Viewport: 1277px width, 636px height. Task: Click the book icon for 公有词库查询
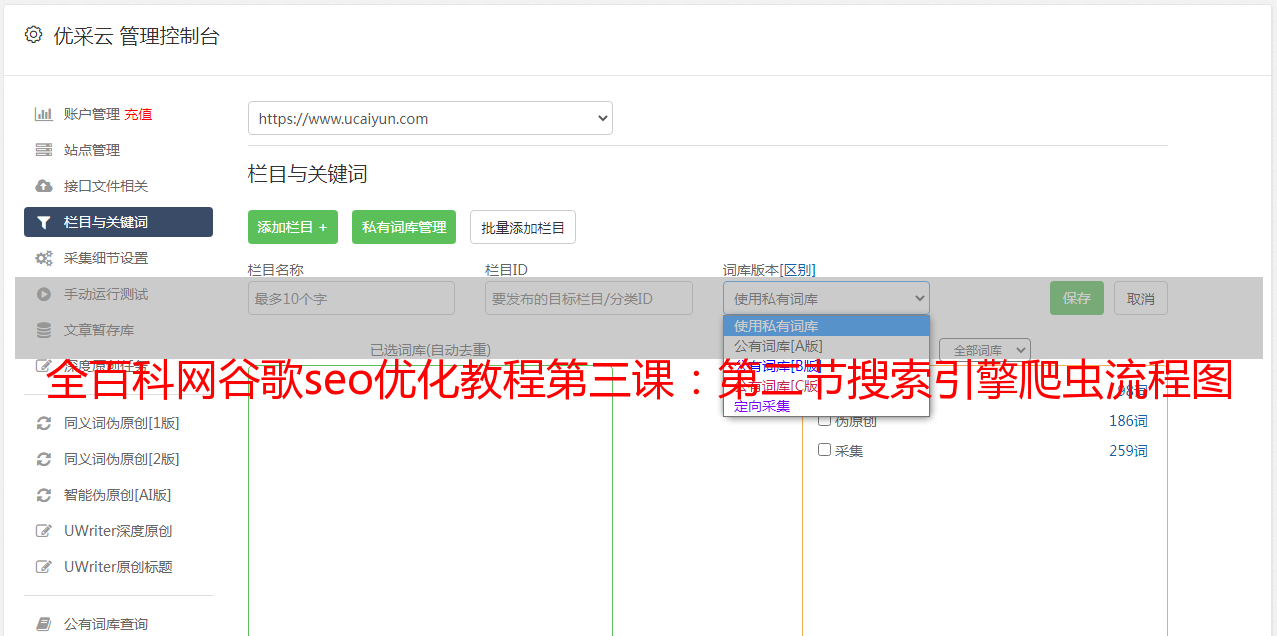click(44, 624)
